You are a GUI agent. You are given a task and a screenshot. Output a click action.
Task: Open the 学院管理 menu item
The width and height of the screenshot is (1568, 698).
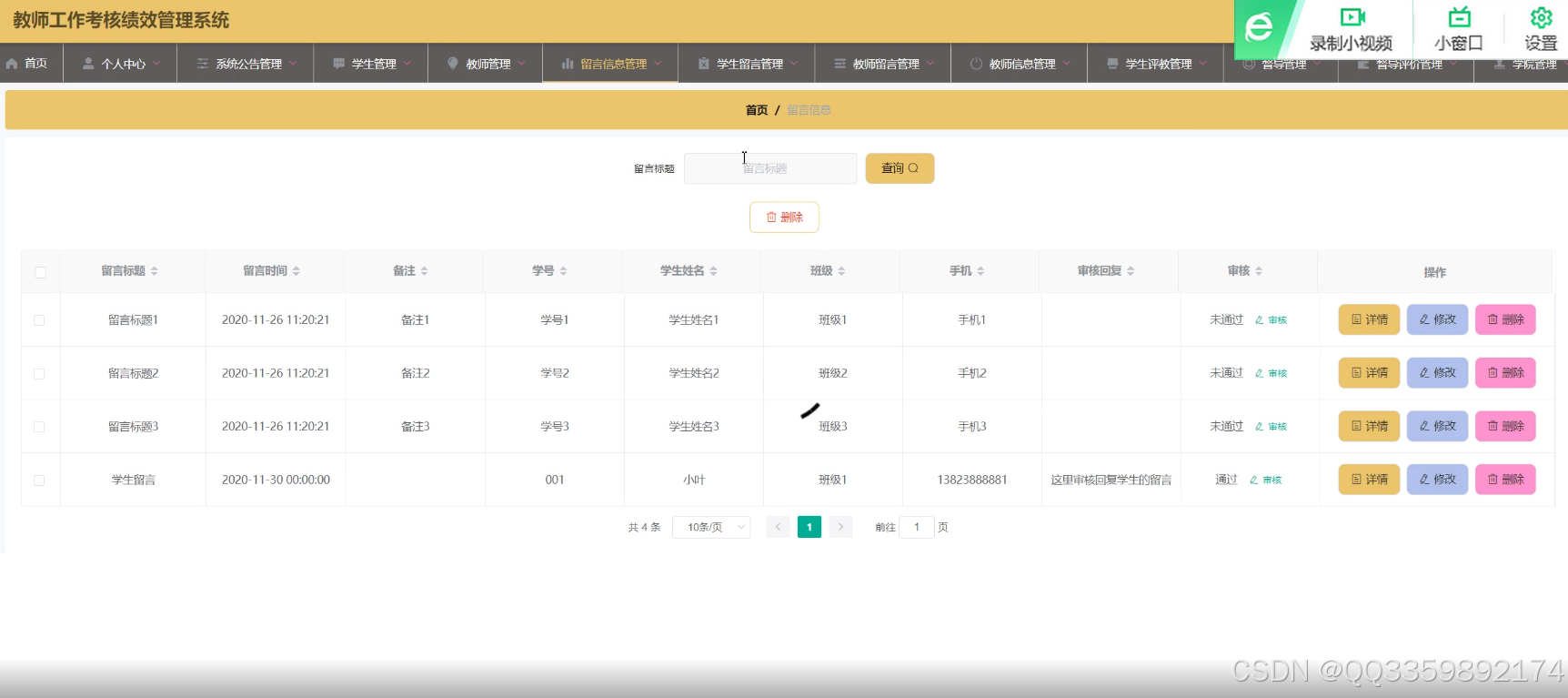[1522, 65]
